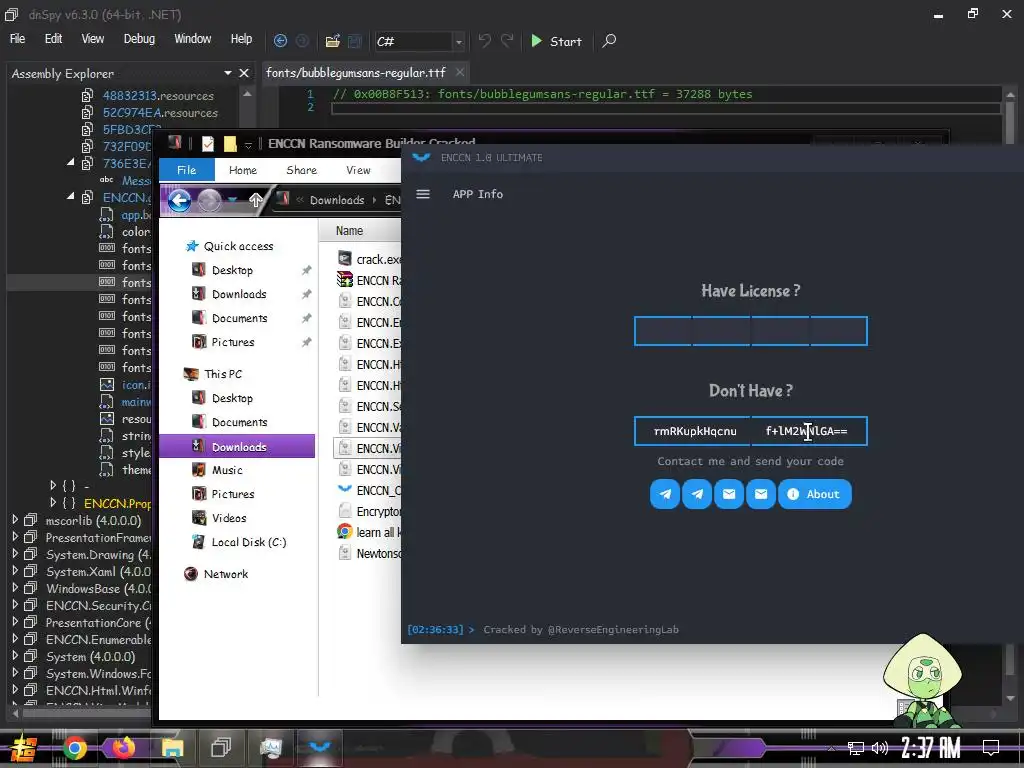Open Google Chrome from the taskbar
1024x768 pixels.
(74, 748)
